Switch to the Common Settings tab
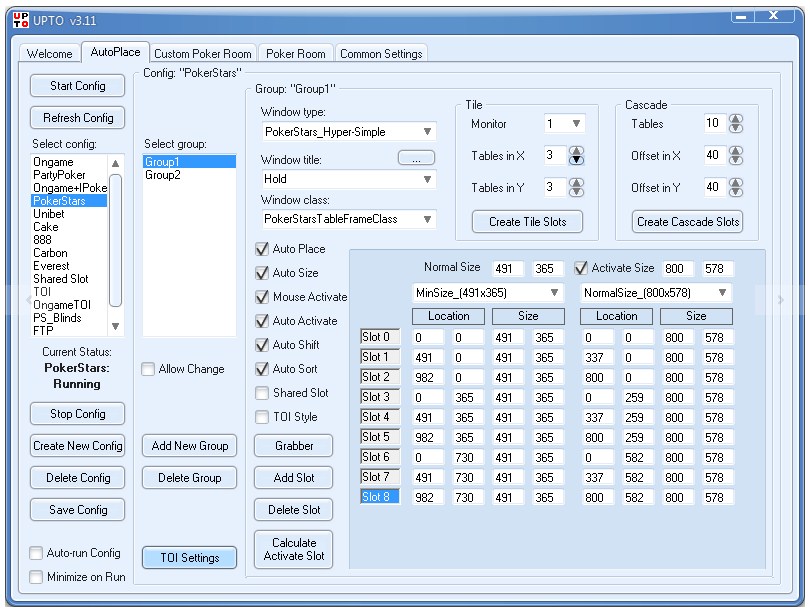The image size is (810, 614). click(x=380, y=54)
